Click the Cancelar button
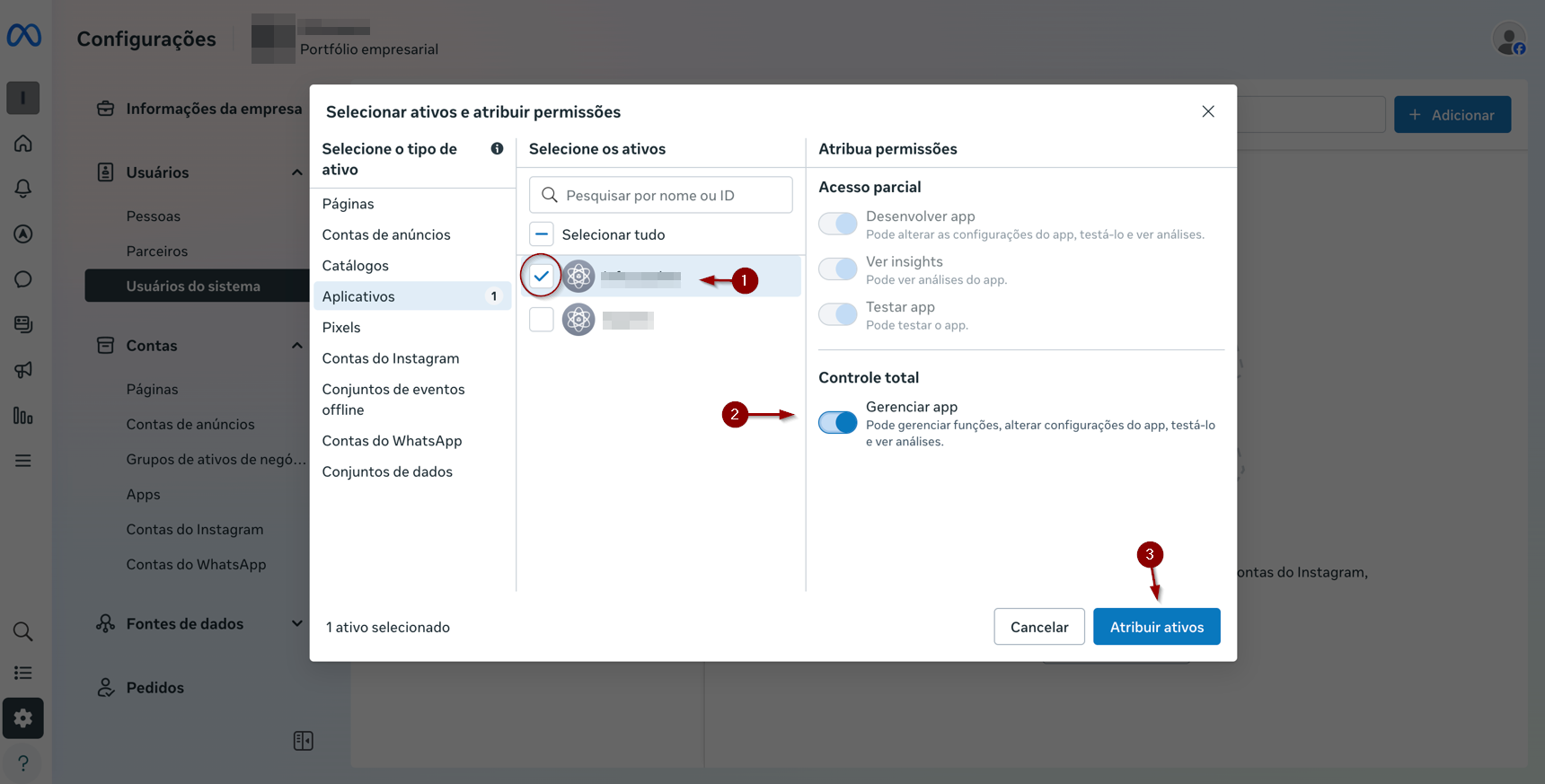This screenshot has width=1545, height=784. coord(1038,627)
